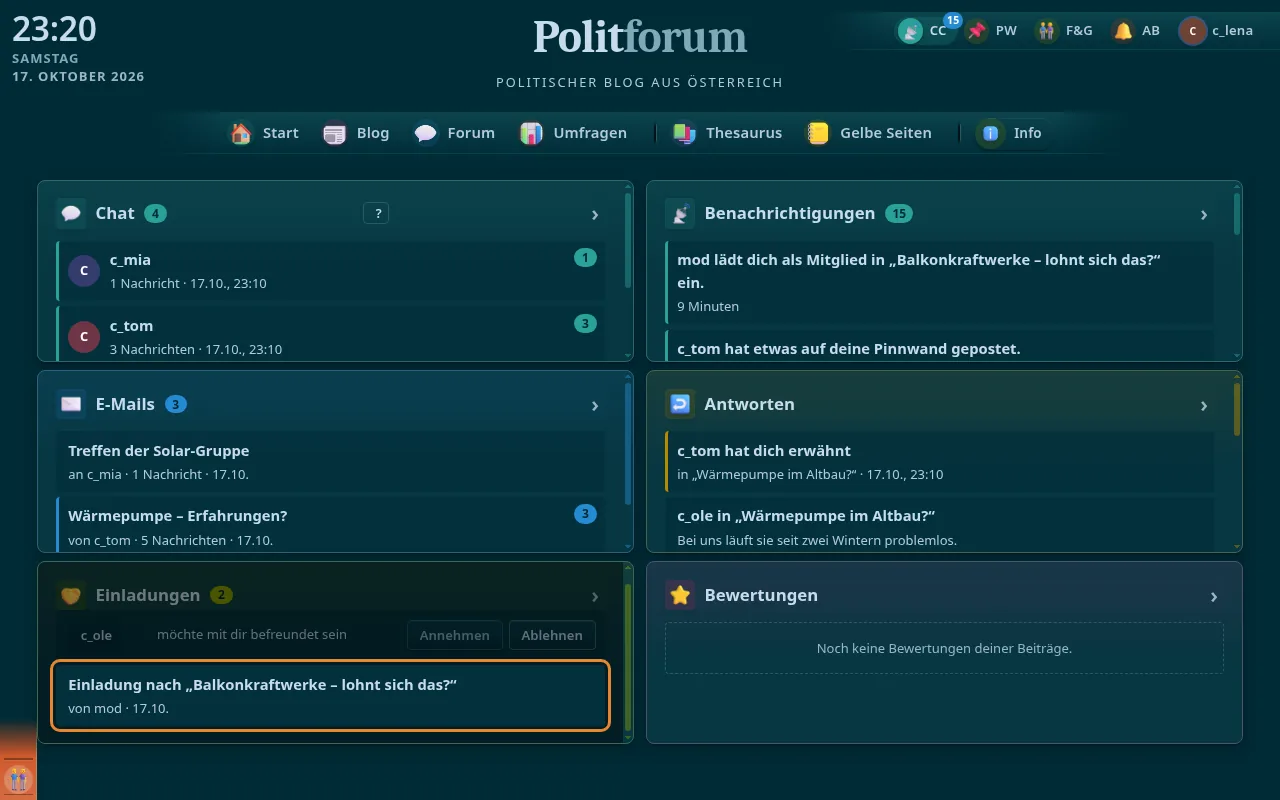Click the Blog newspaper icon
This screenshot has width=1280, height=800.
point(335,133)
